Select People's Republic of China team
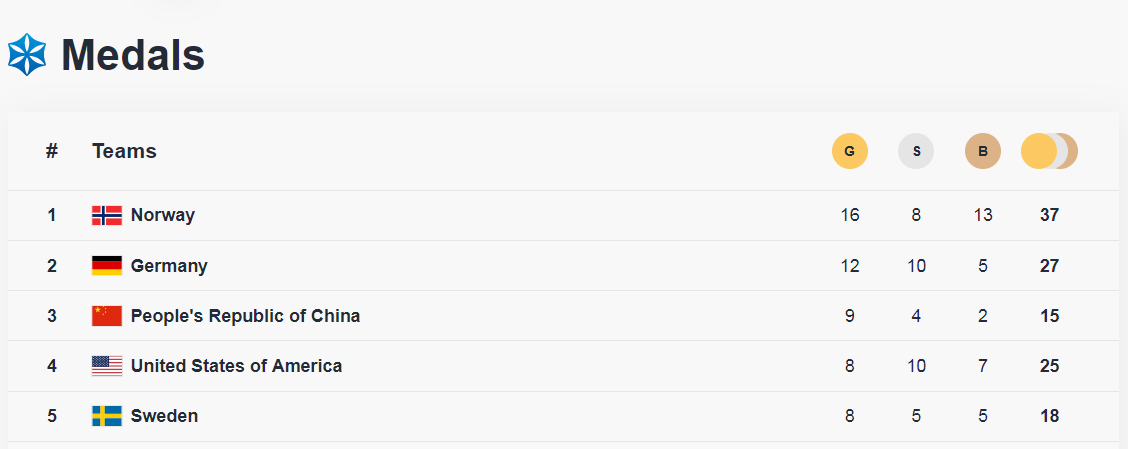This screenshot has height=449, width=1128. (x=245, y=316)
